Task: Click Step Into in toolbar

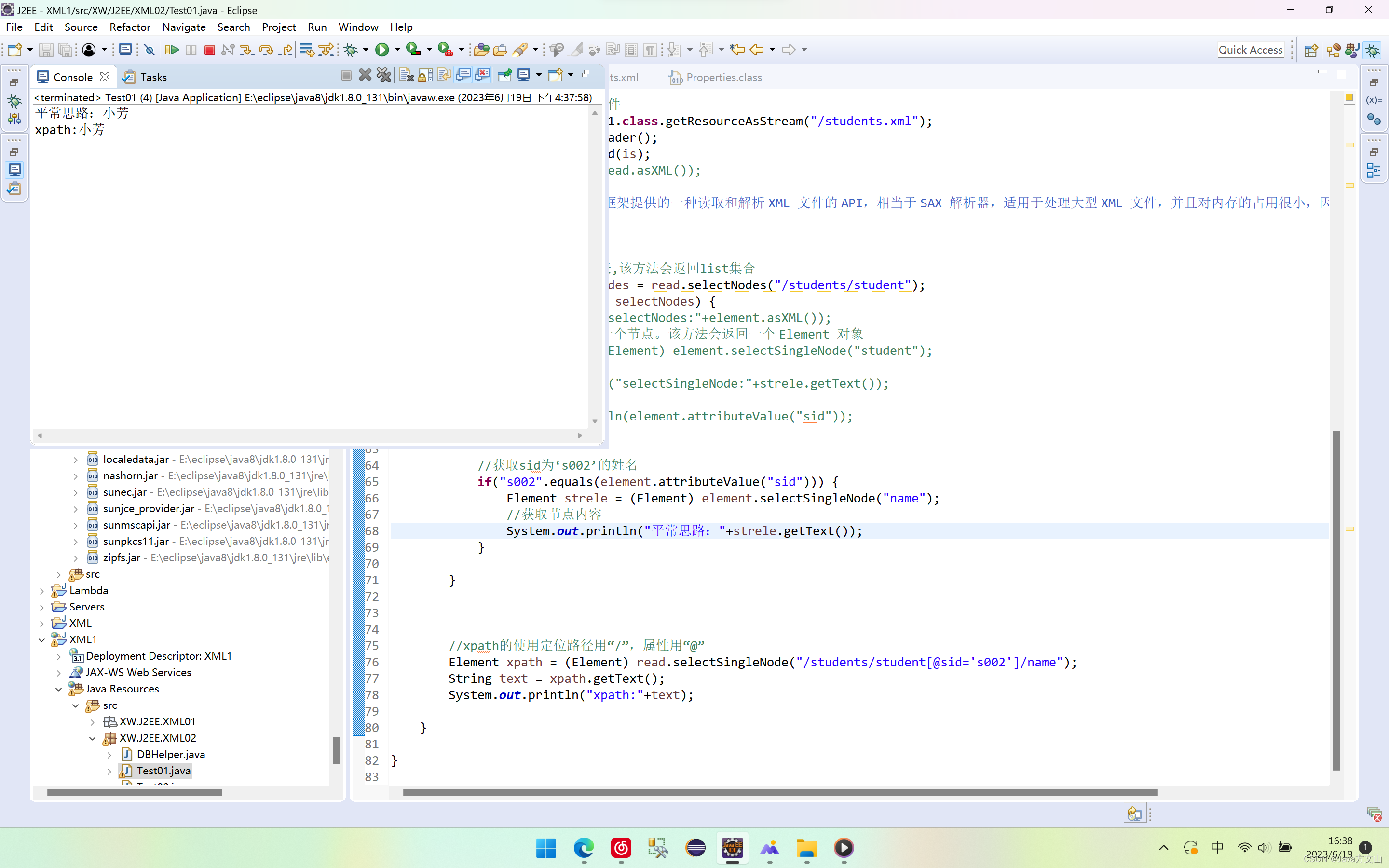Action: click(x=246, y=50)
